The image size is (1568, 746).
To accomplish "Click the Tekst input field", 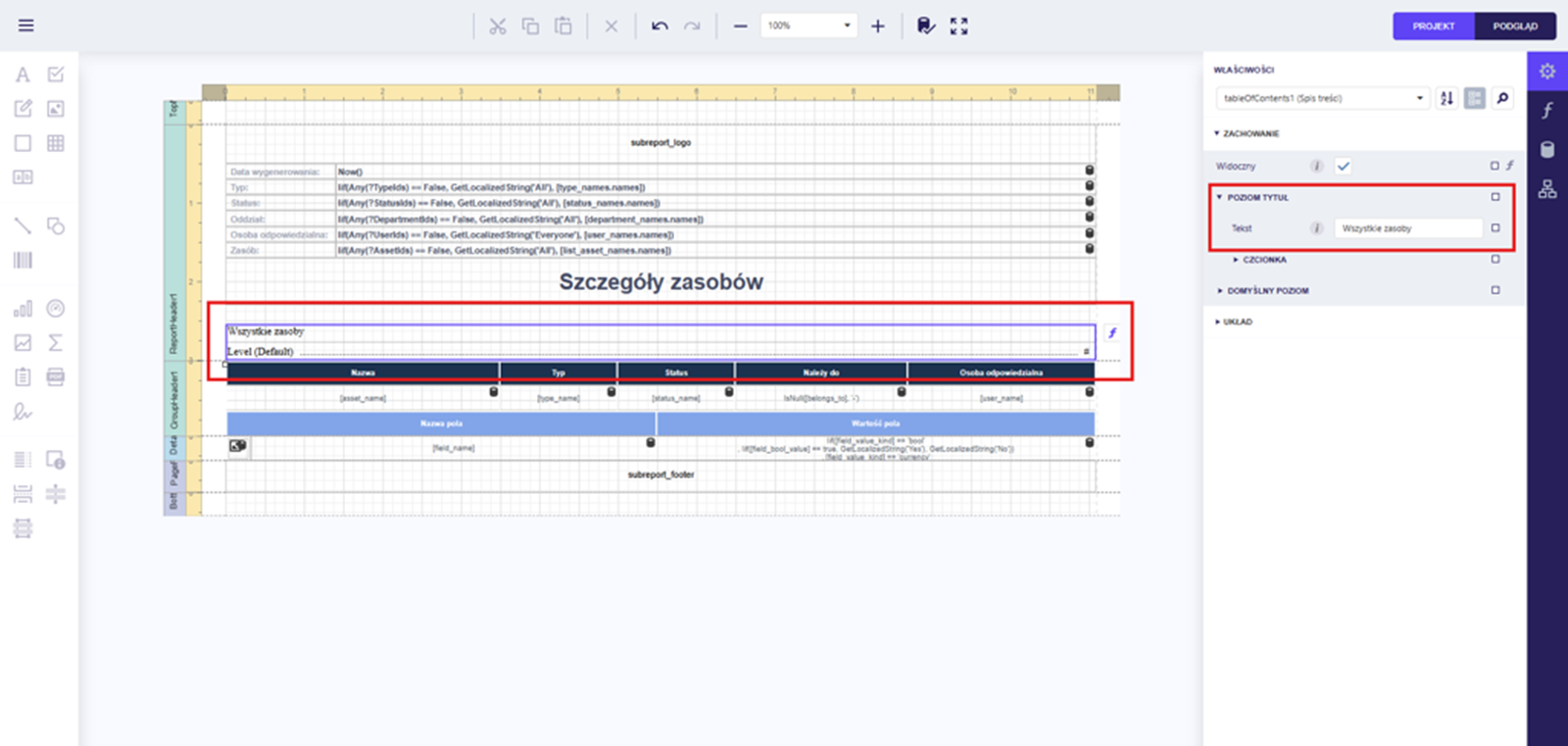I will [x=1408, y=228].
